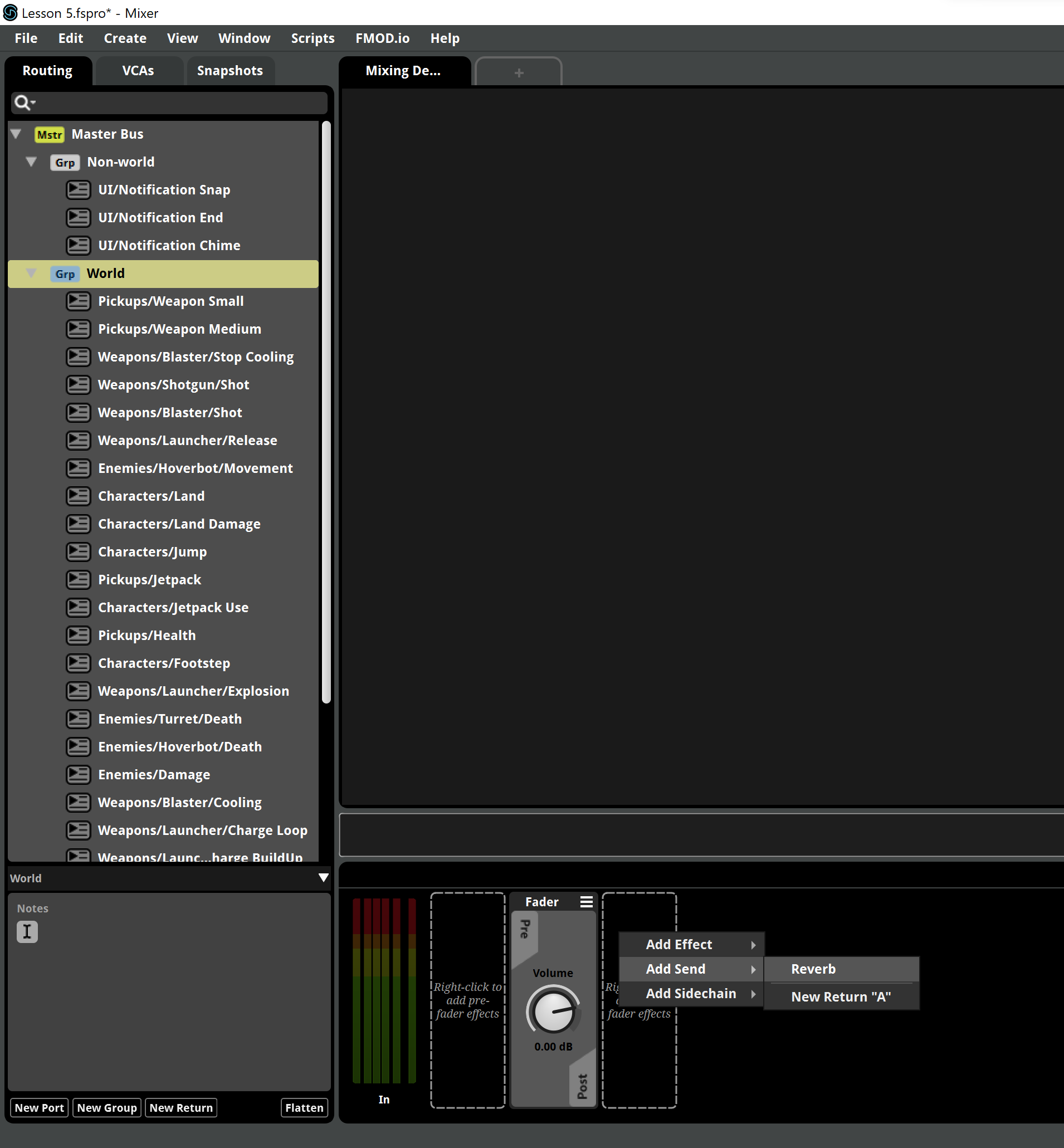The image size is (1064, 1148).
Task: Click the event icon for Pickups/Health
Action: (x=78, y=636)
